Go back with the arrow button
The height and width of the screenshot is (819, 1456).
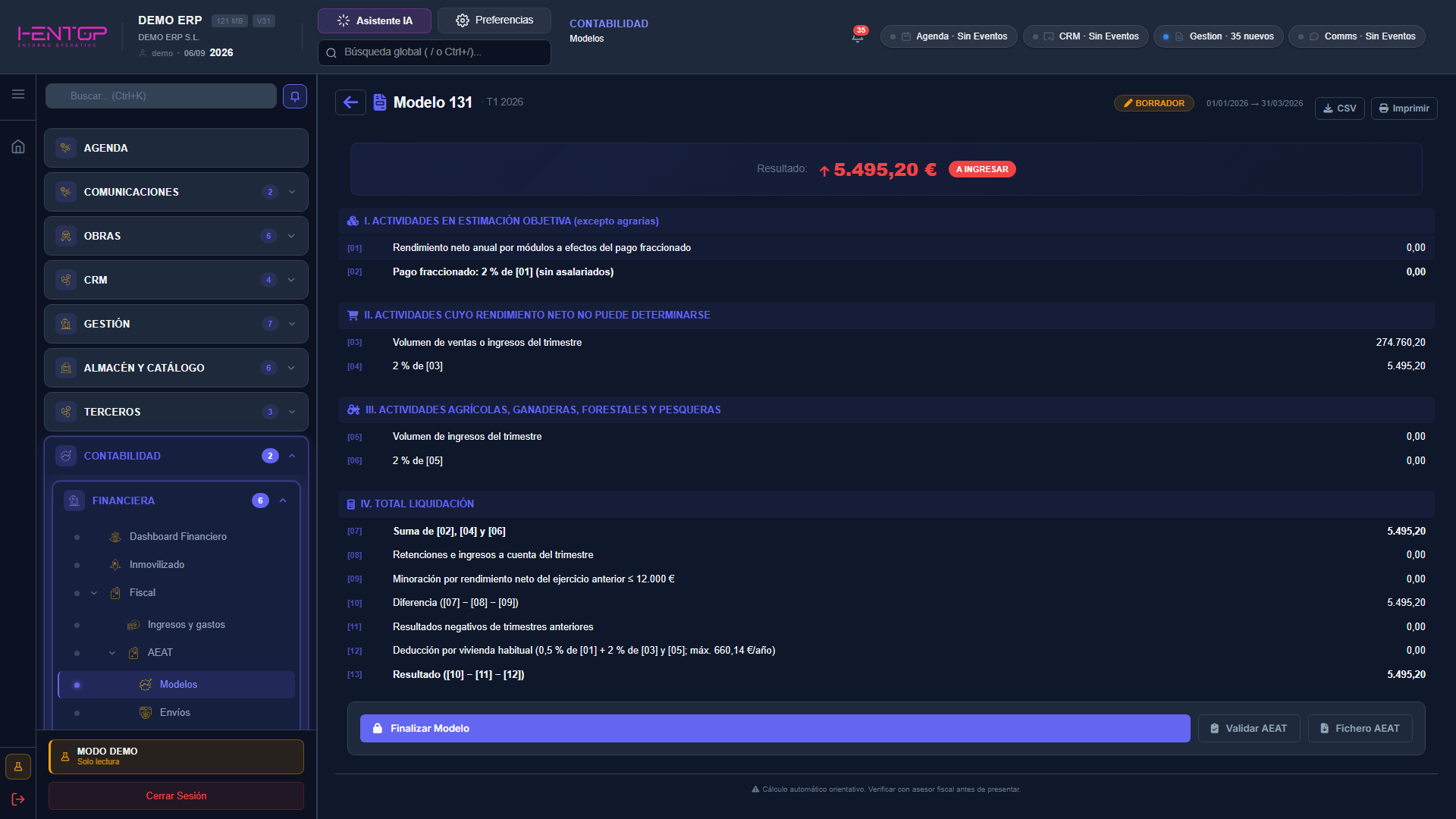[x=350, y=102]
